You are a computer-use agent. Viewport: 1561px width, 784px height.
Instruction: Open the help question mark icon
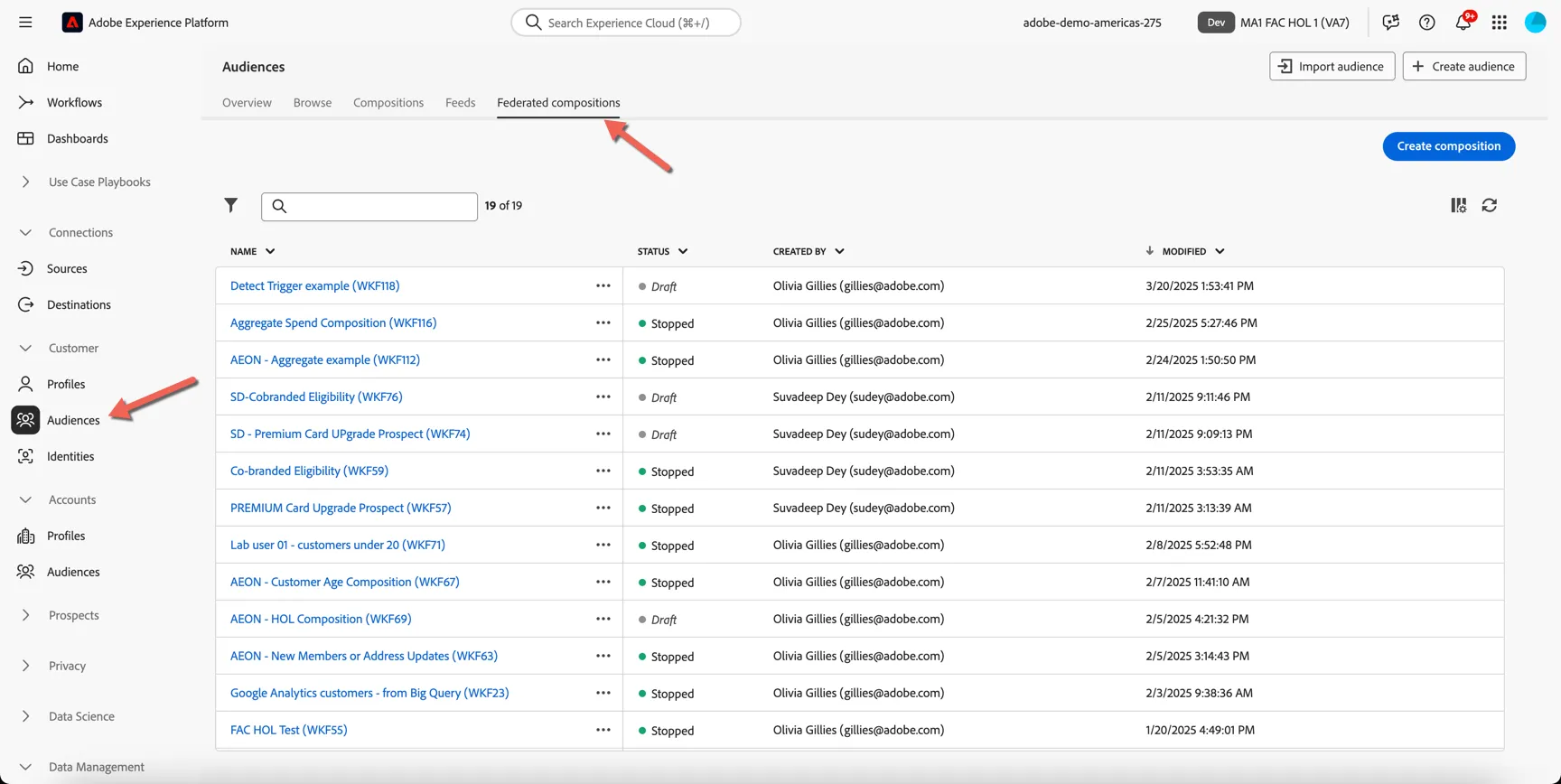[x=1426, y=23]
